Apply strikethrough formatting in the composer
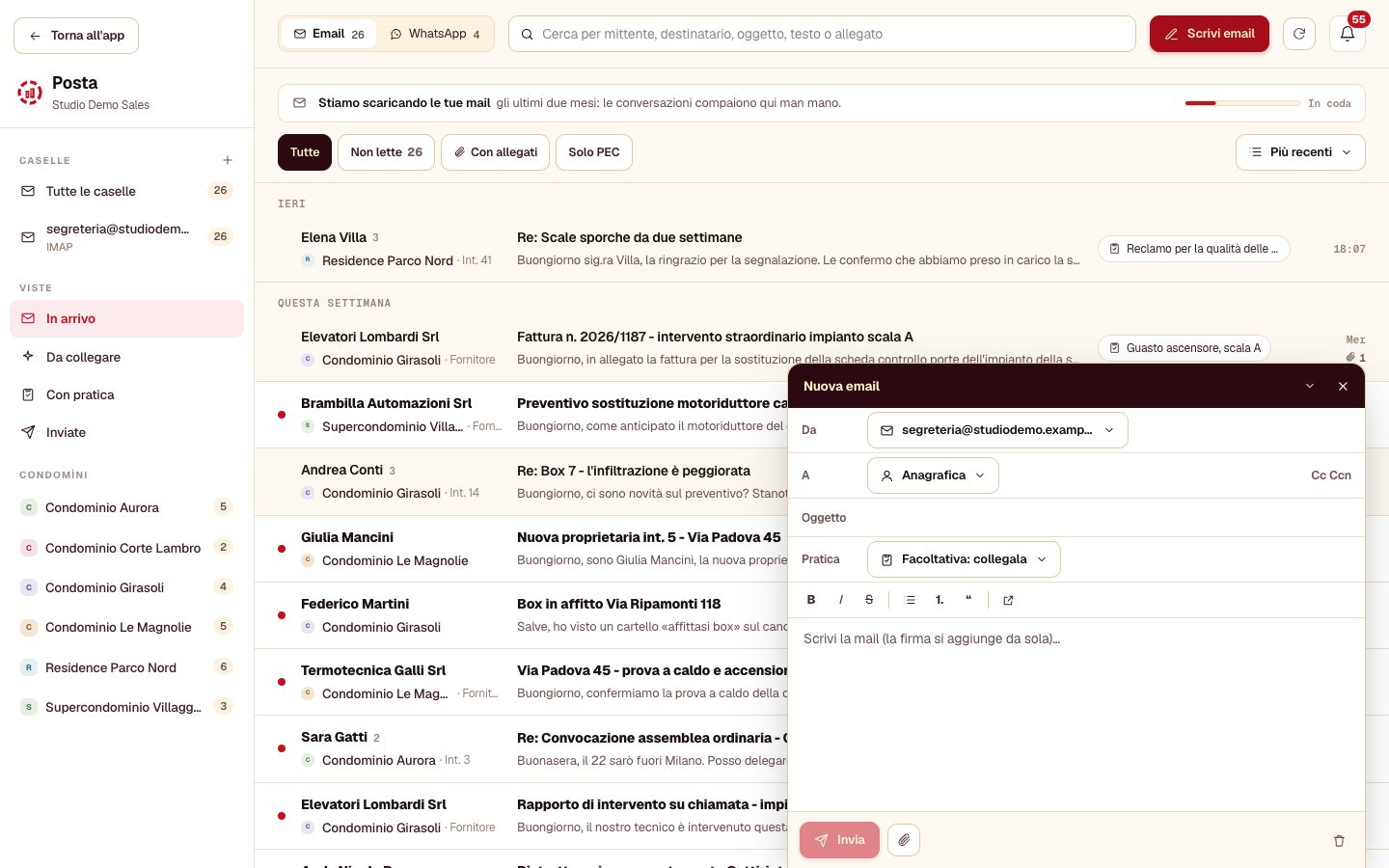This screenshot has width=1389, height=868. [x=869, y=600]
